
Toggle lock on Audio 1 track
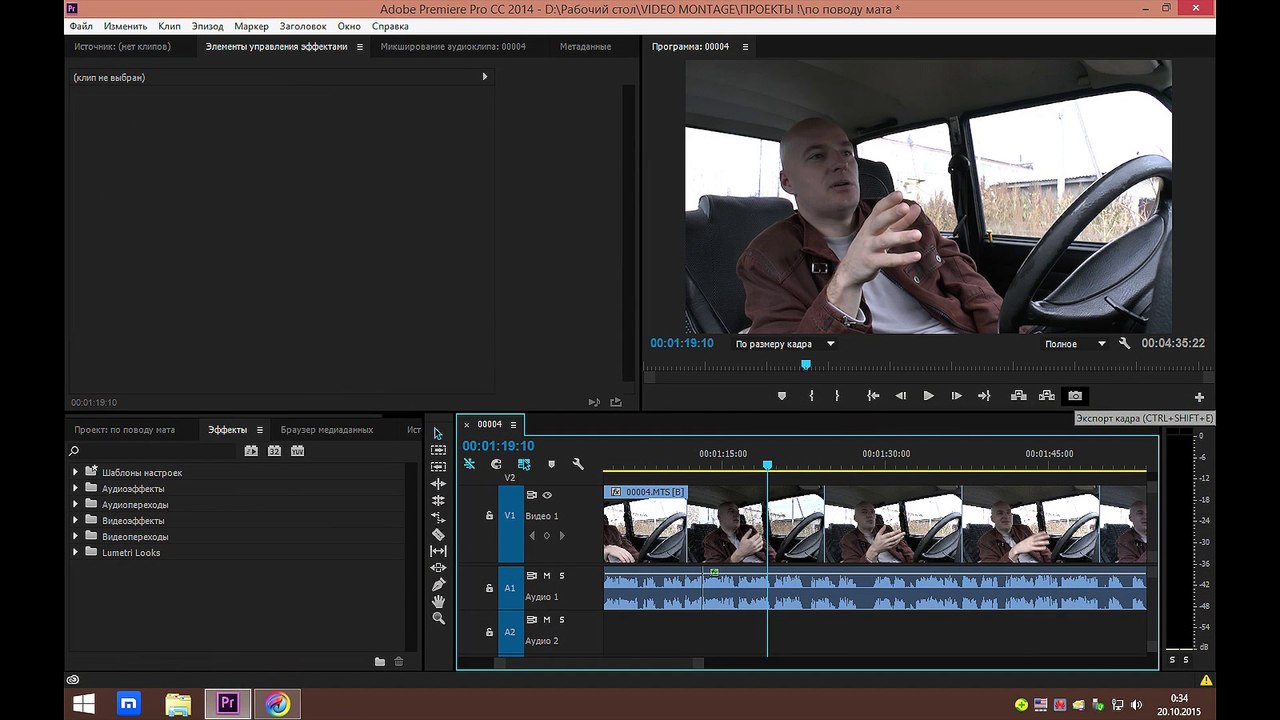point(489,588)
